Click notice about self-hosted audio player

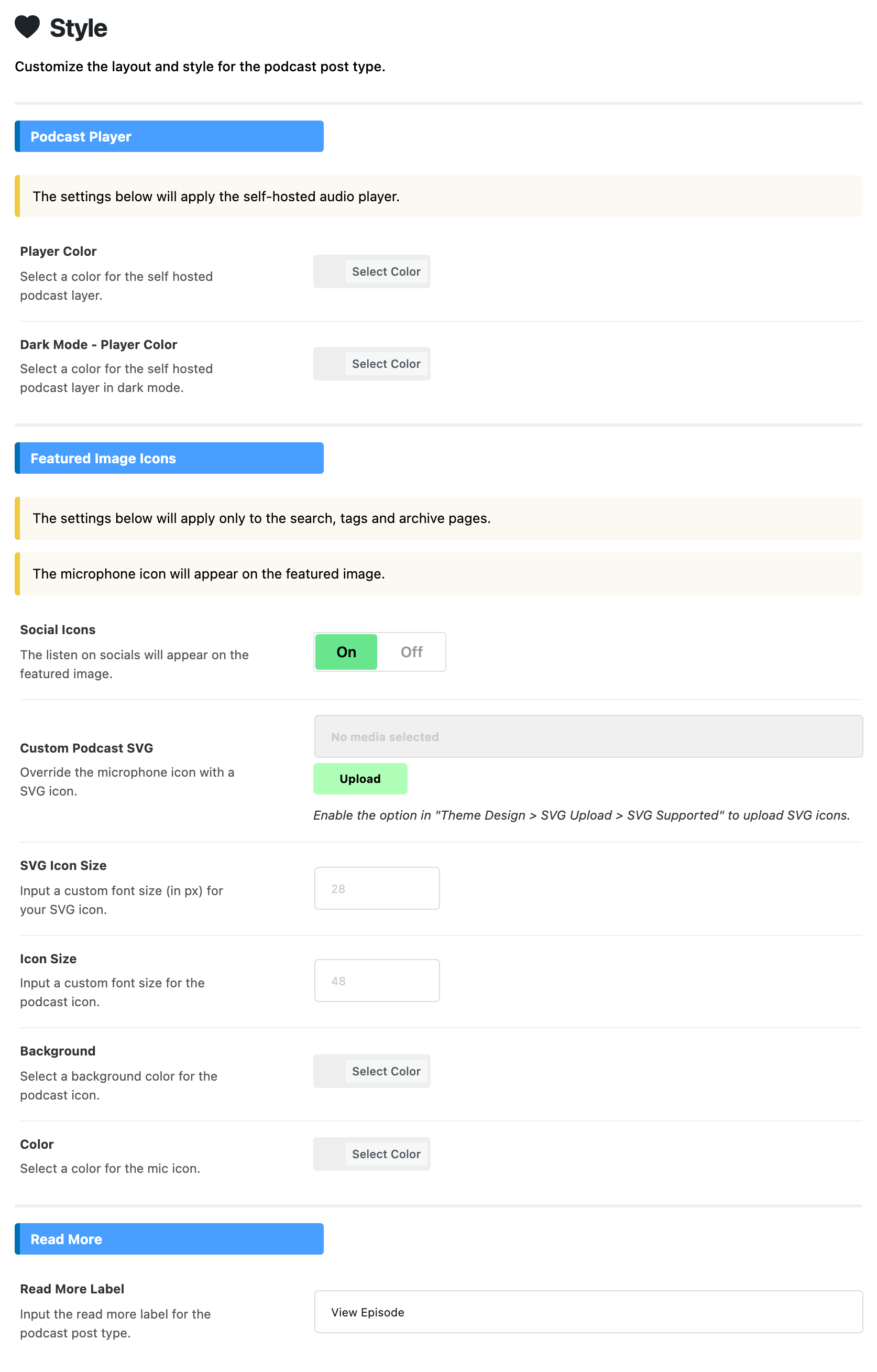[438, 196]
